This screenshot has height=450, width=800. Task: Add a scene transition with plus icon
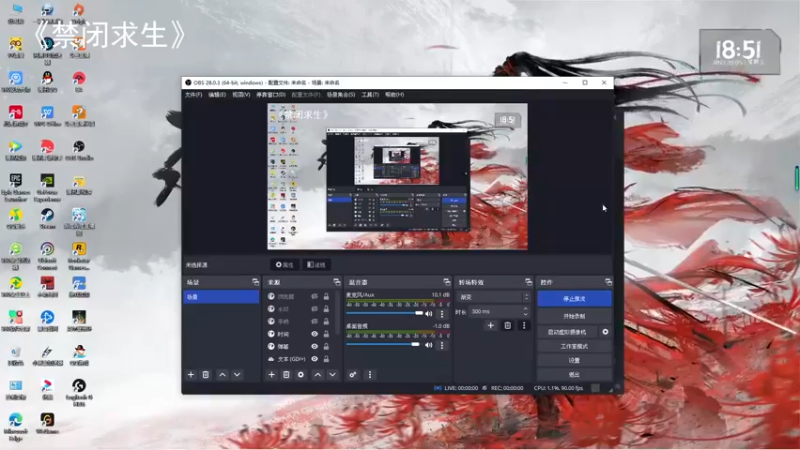(x=491, y=326)
